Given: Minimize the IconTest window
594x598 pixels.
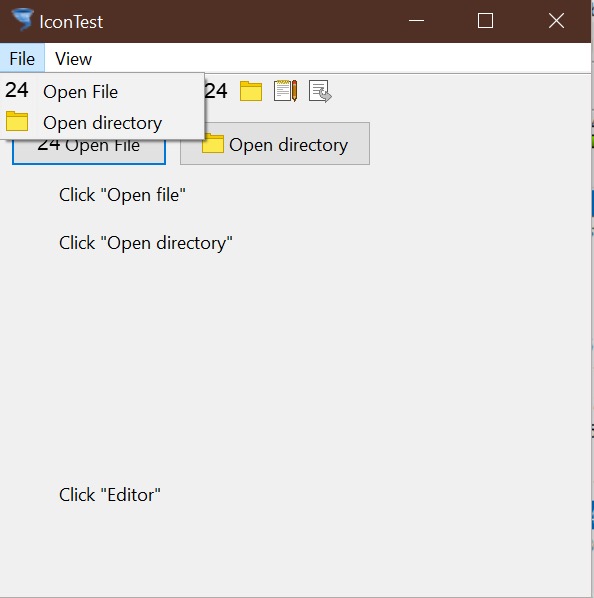Looking at the screenshot, I should 416,21.
